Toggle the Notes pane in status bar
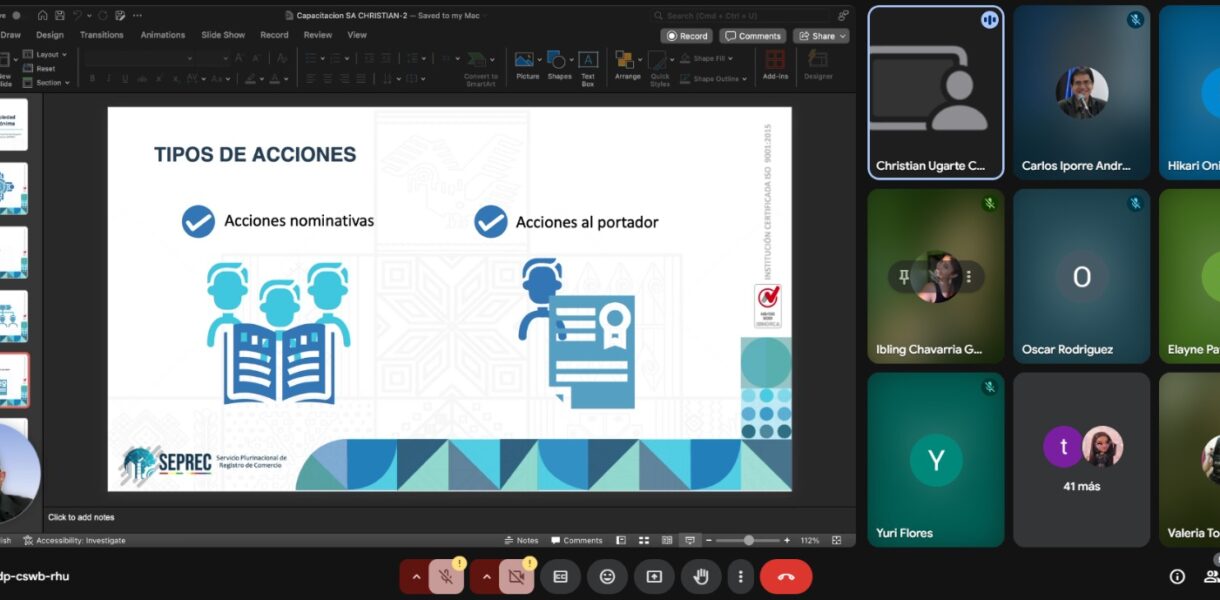The width and height of the screenshot is (1220, 600). 522,540
